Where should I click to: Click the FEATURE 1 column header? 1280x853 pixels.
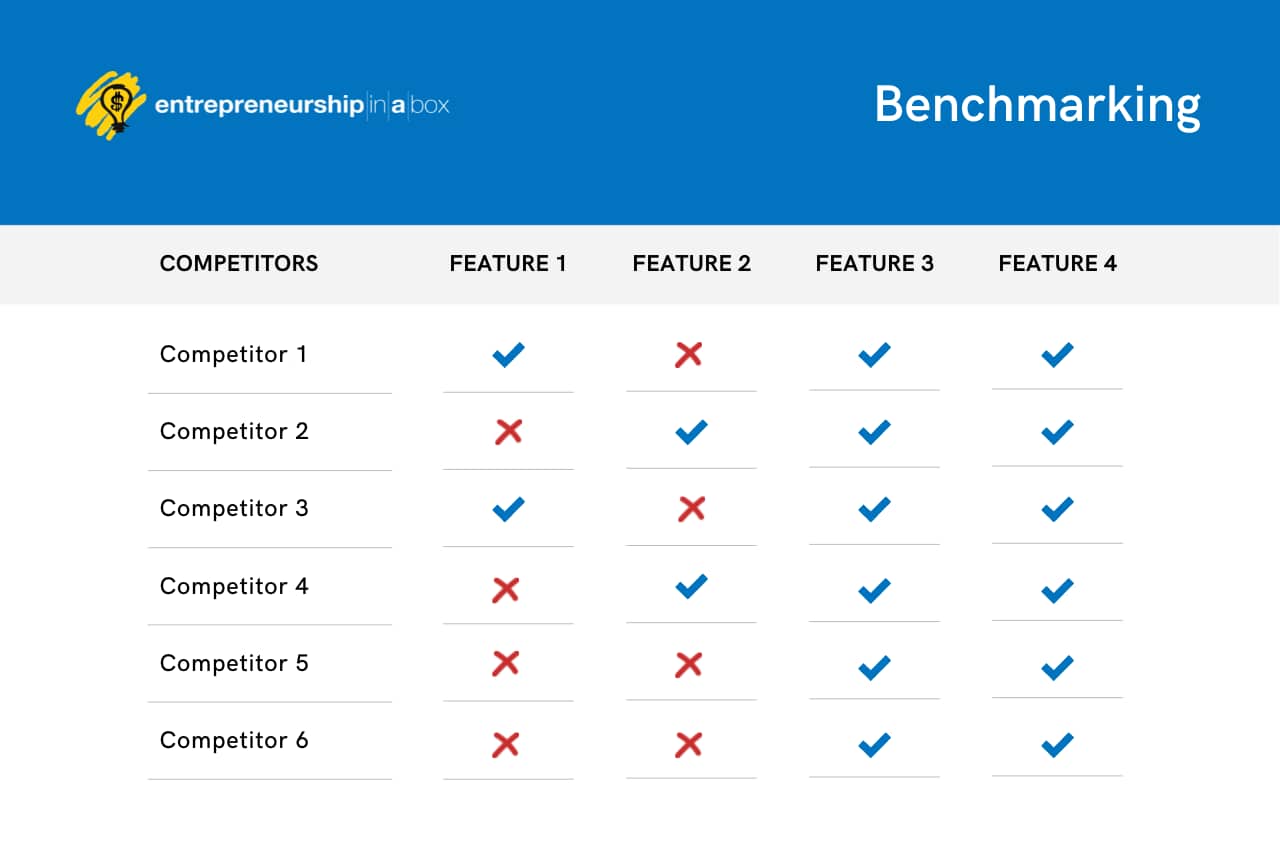click(508, 264)
